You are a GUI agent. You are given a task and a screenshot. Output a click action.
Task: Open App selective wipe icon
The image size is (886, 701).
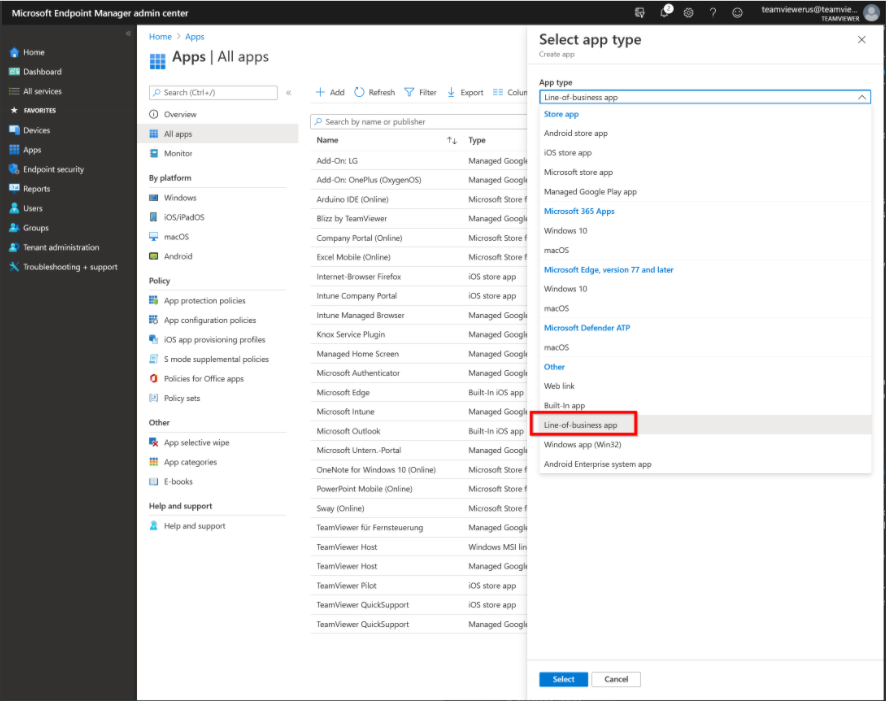pyautogui.click(x=154, y=442)
